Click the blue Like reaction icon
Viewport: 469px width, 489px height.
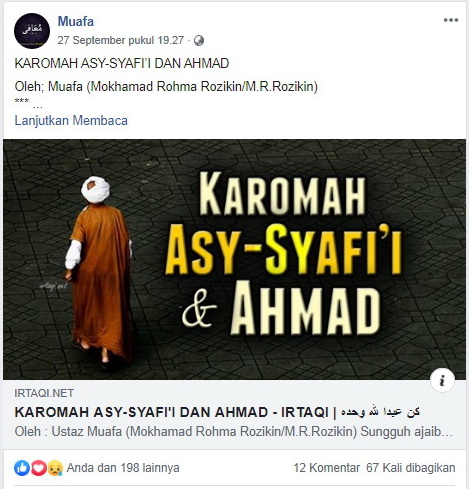click(22, 468)
